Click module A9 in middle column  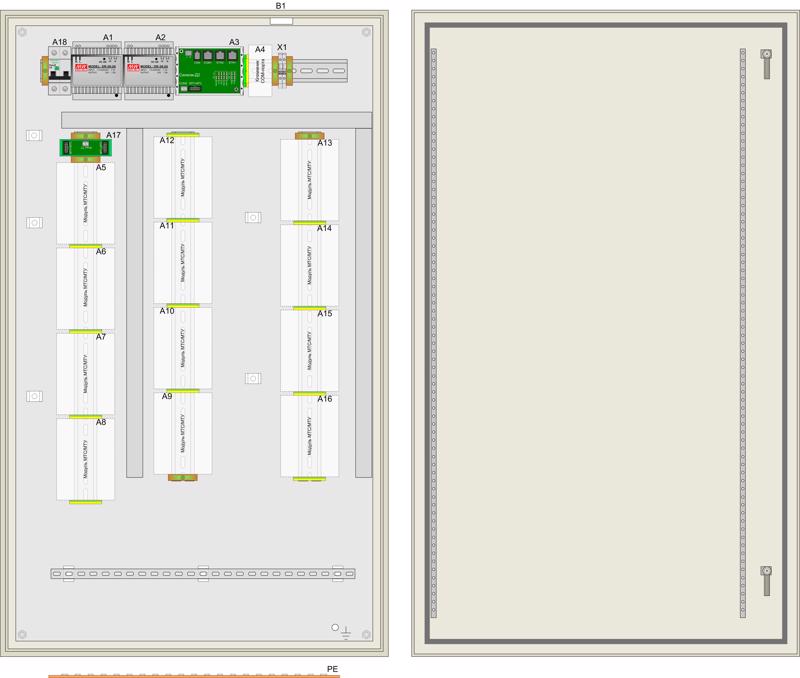pyautogui.click(x=182, y=435)
